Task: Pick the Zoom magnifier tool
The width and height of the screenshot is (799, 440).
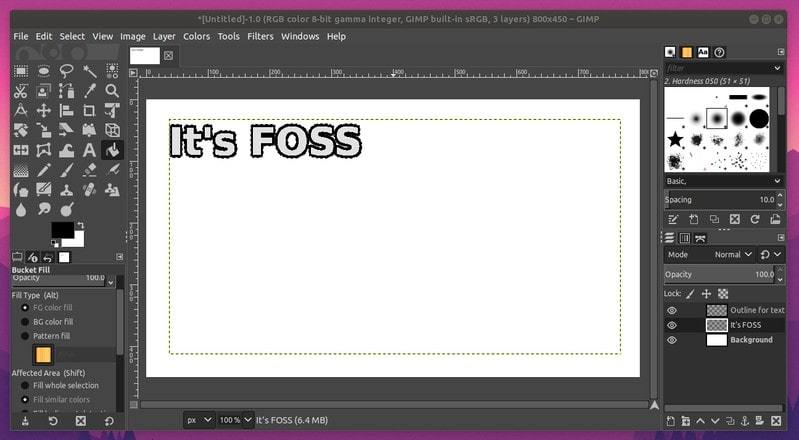Action: click(x=112, y=90)
